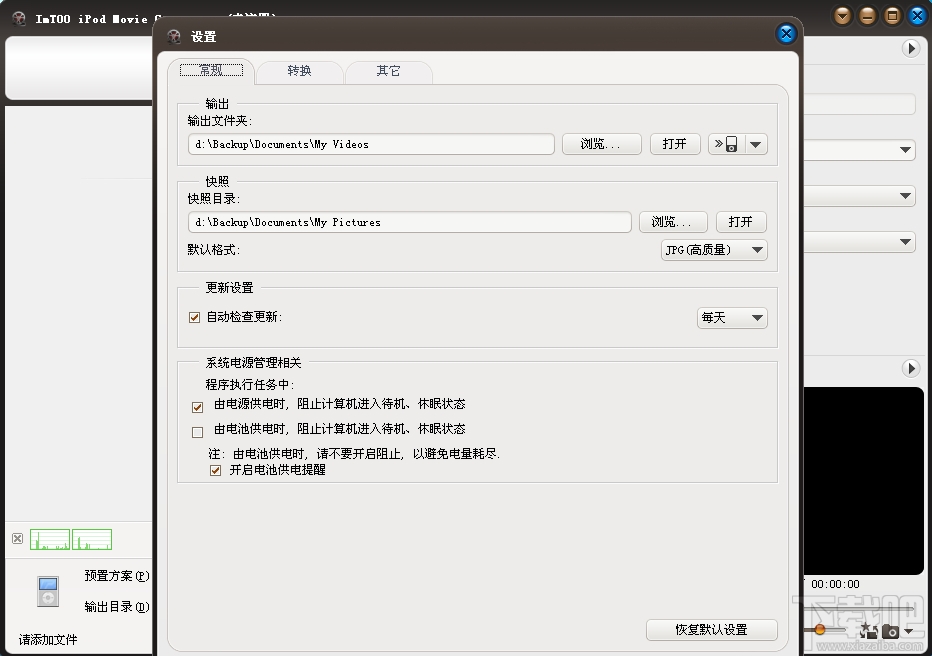Uncheck 由电源供电时 power option

pyautogui.click(x=197, y=407)
